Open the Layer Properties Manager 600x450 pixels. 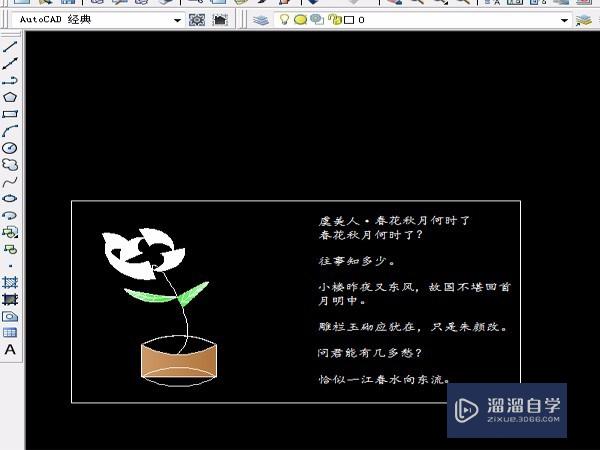(261, 20)
